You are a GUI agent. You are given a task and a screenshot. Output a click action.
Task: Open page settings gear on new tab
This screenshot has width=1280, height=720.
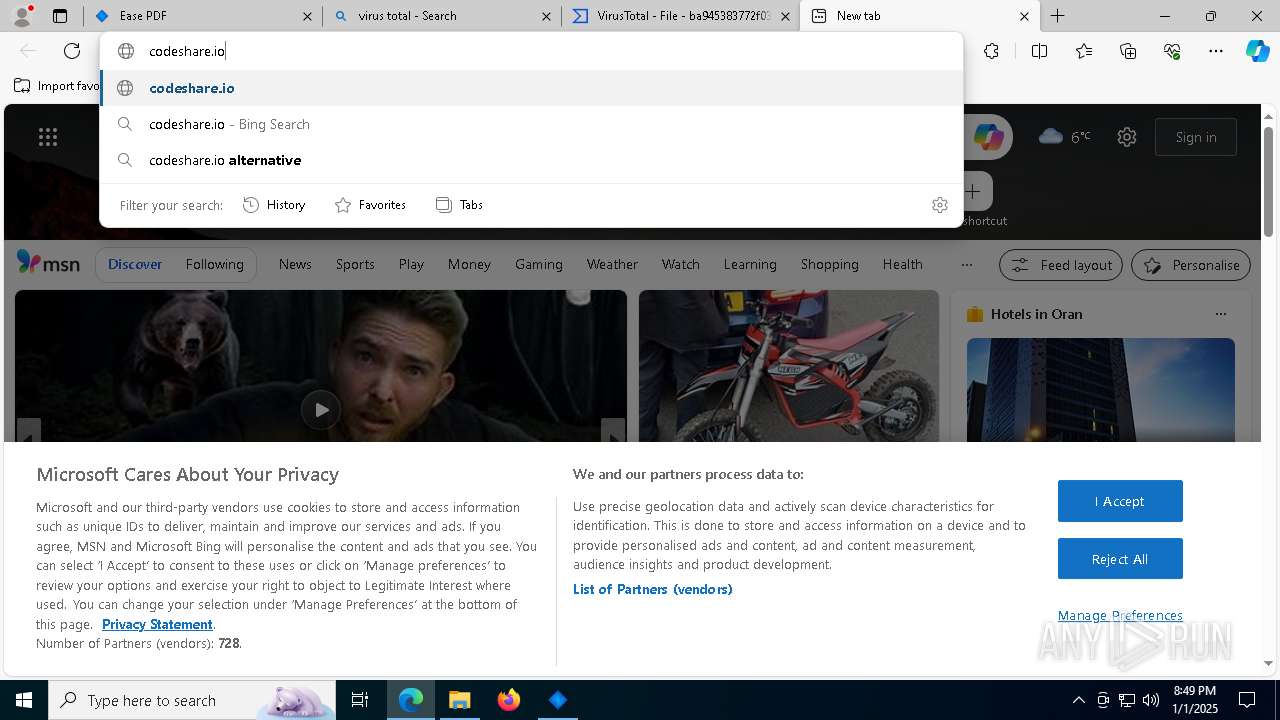(x=1127, y=137)
